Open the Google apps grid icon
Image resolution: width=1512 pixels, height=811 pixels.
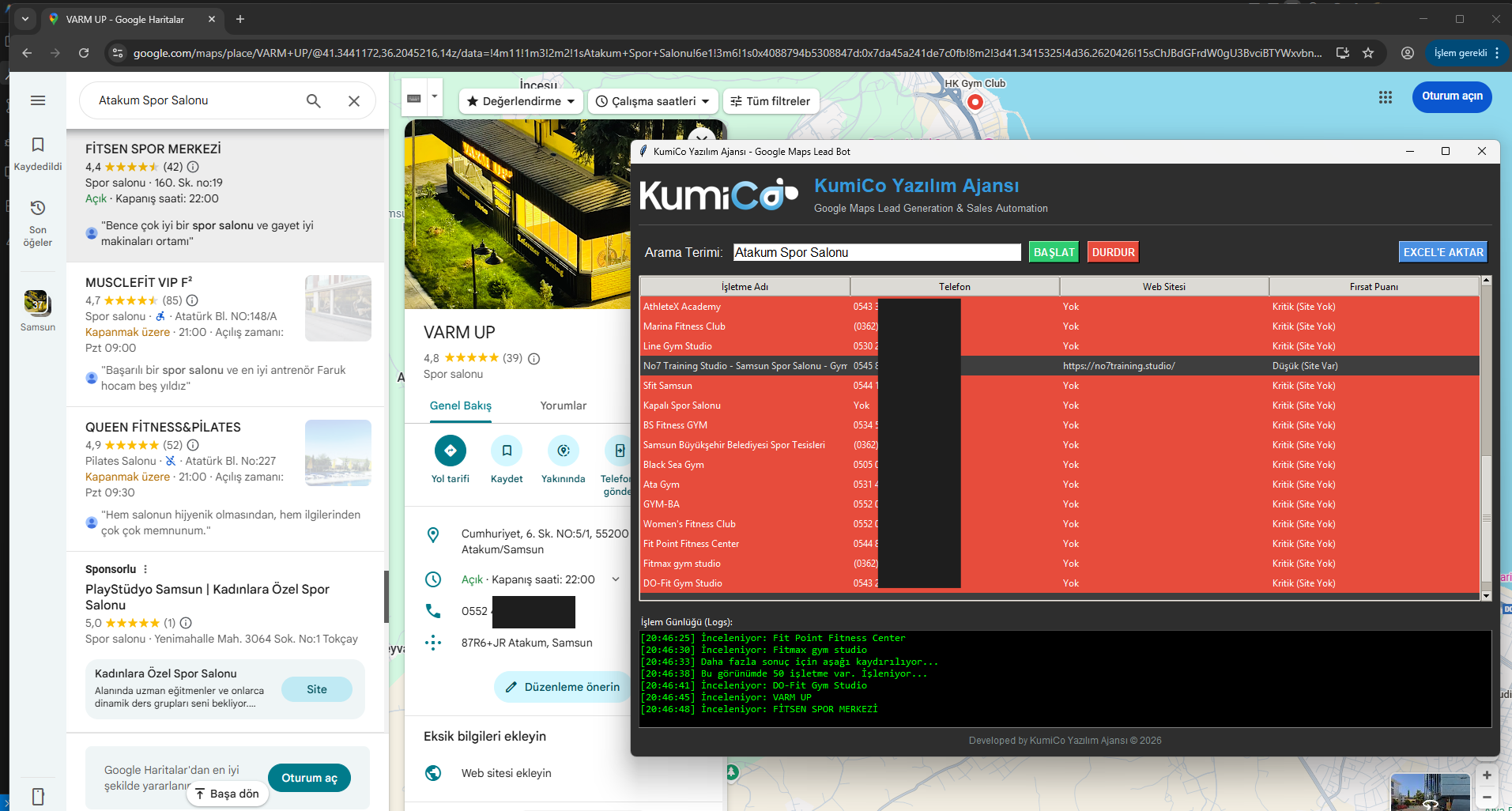[1386, 96]
